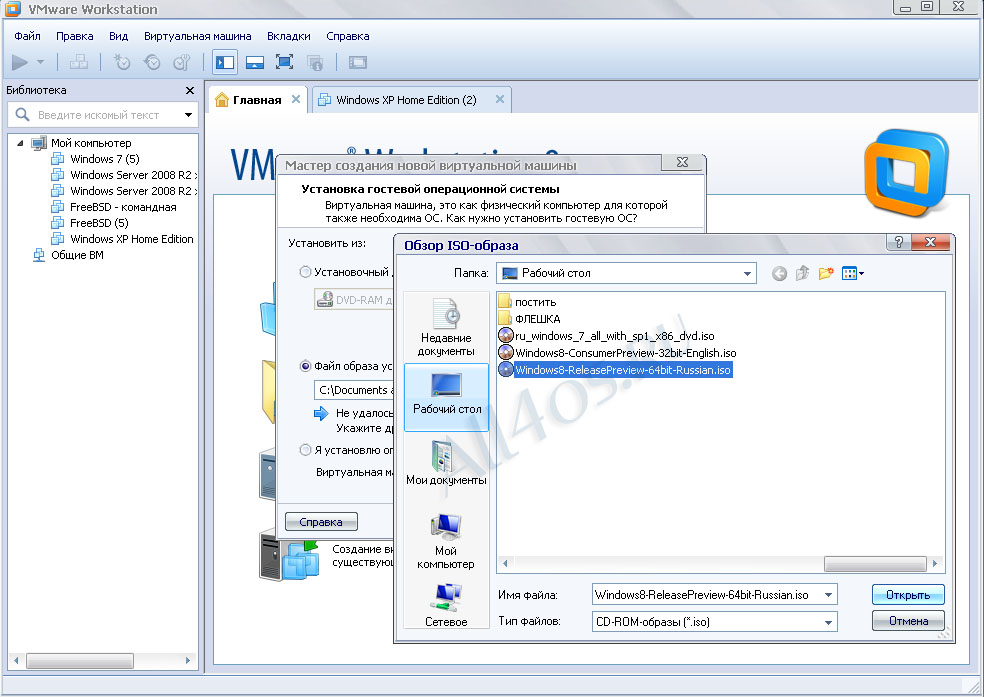The image size is (984, 697).
Task: Close the Windows XP Home Edition (2) tab
Action: [500, 99]
